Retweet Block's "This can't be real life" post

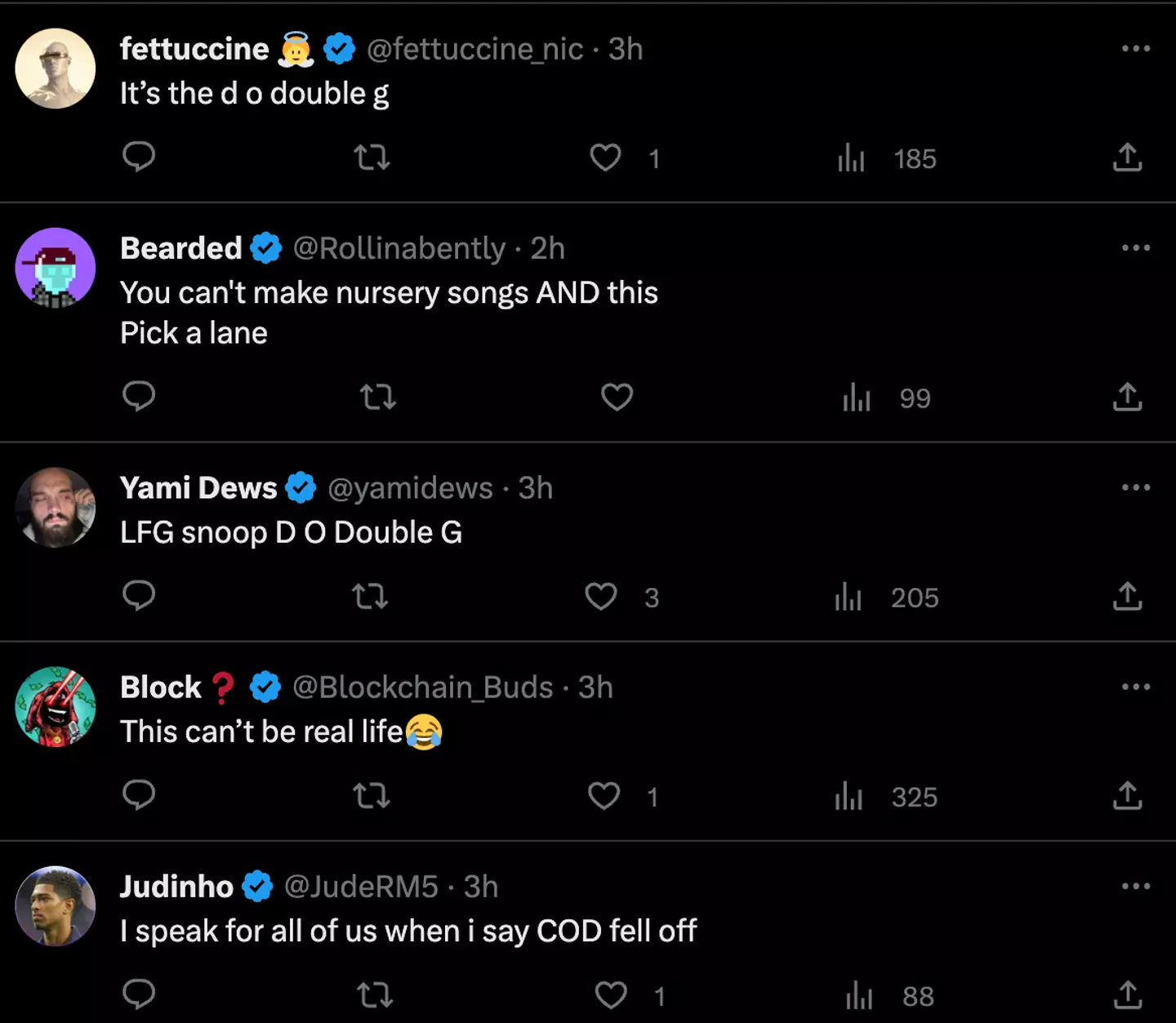[x=372, y=795]
